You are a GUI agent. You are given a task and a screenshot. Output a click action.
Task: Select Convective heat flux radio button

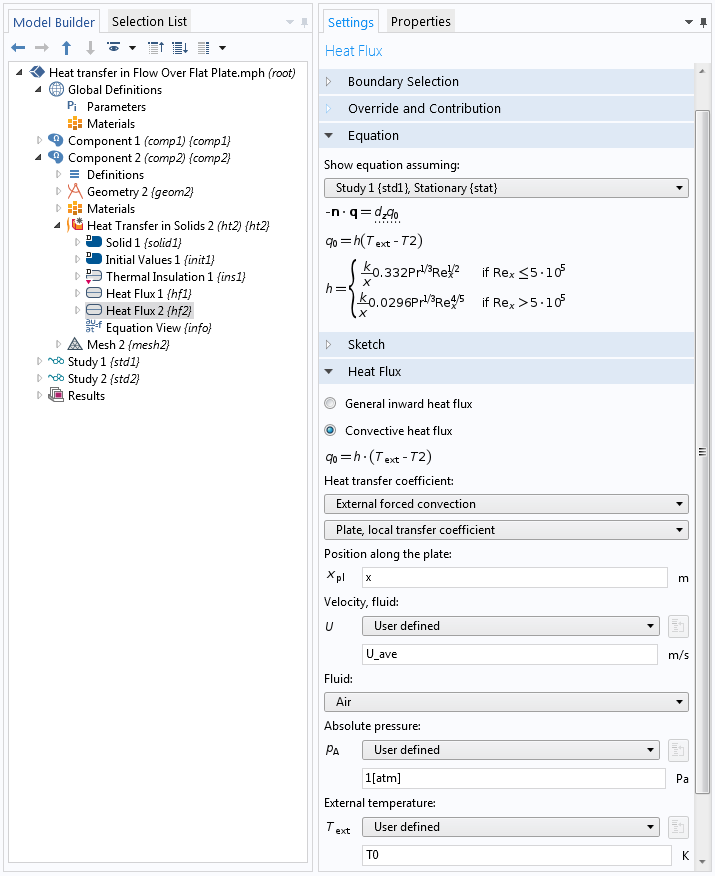(330, 430)
